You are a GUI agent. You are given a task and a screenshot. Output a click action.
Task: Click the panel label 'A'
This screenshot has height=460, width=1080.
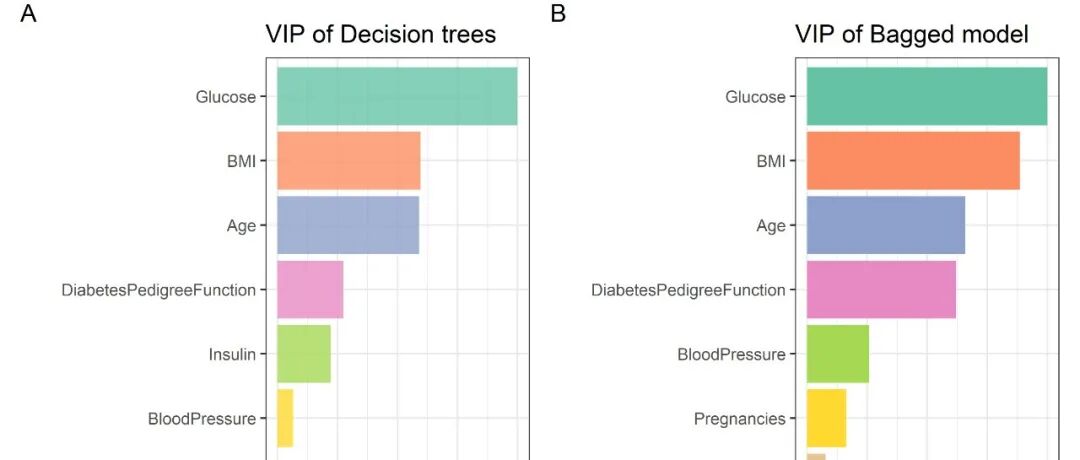[x=28, y=15]
